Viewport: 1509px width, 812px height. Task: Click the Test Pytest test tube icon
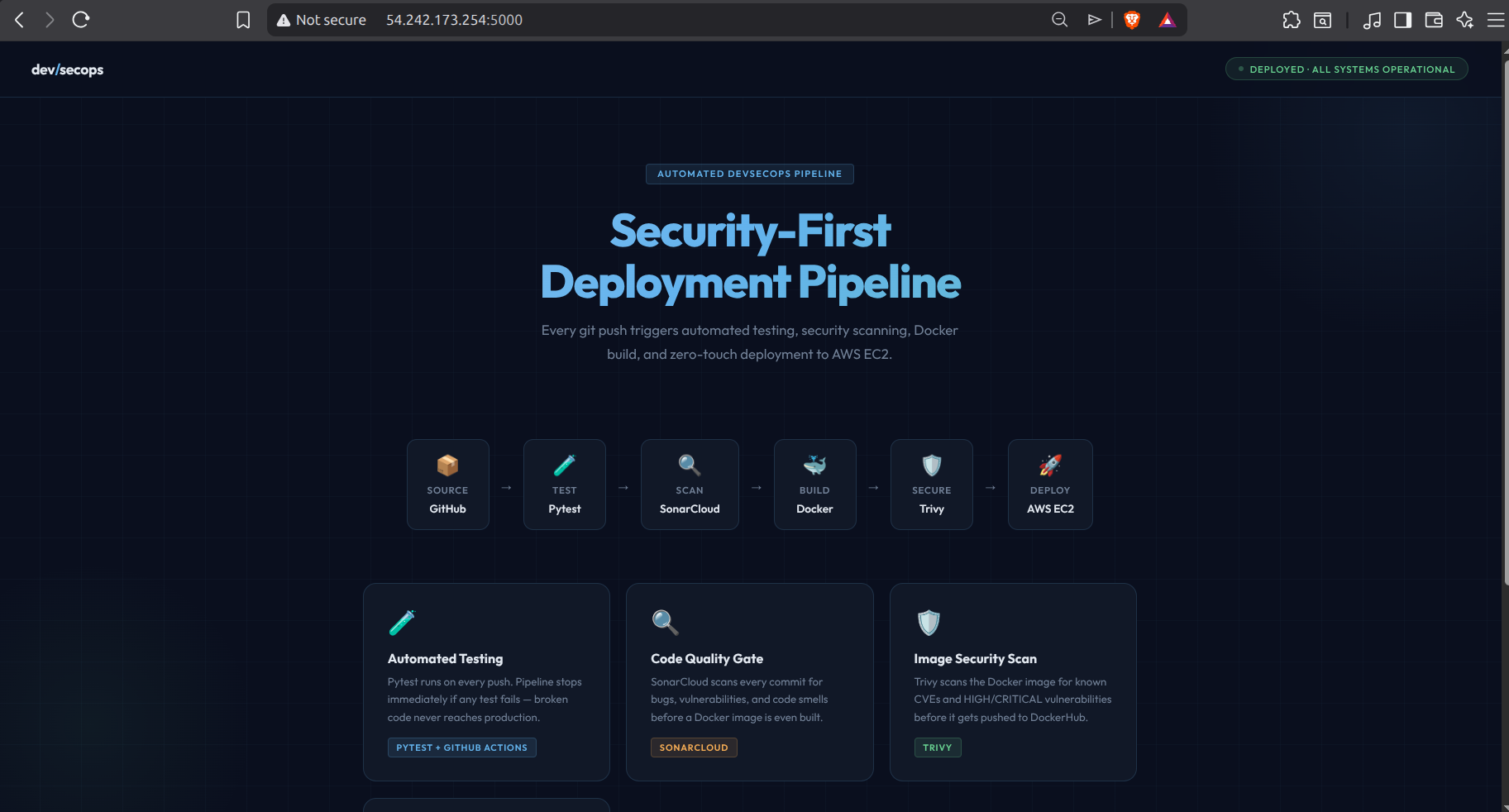[x=565, y=465]
